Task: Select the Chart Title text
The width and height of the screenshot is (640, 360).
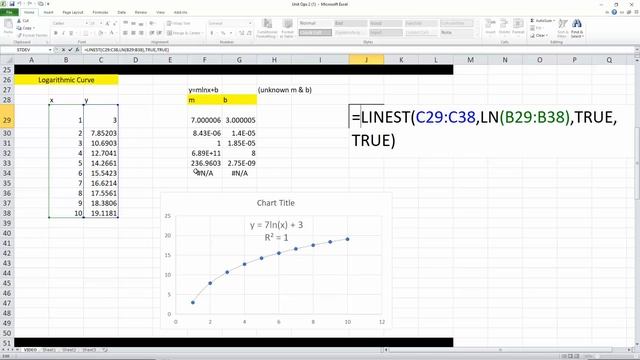Action: click(x=276, y=203)
